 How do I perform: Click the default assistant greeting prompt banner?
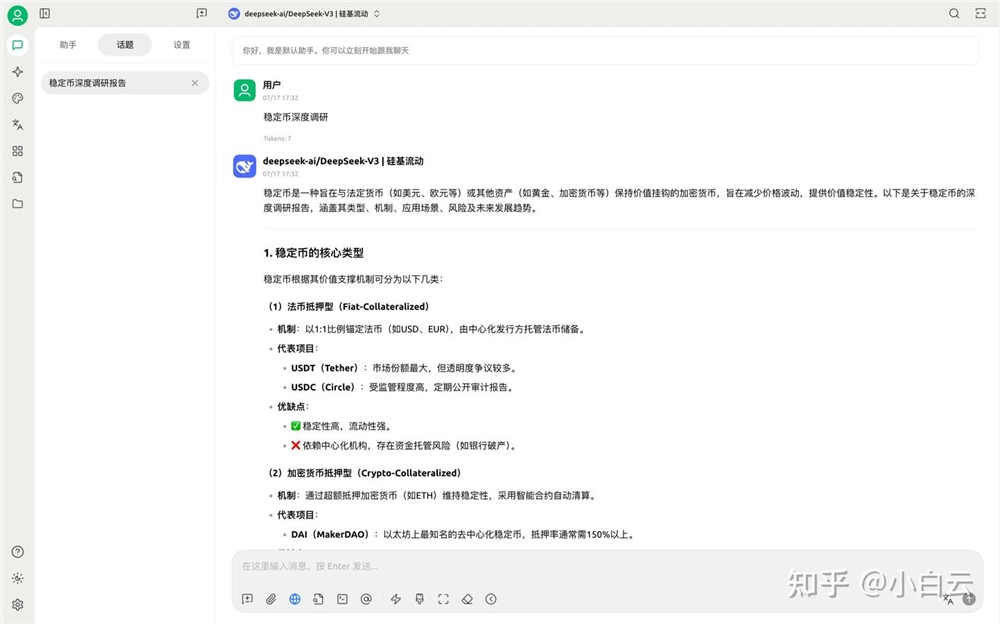tap(605, 50)
